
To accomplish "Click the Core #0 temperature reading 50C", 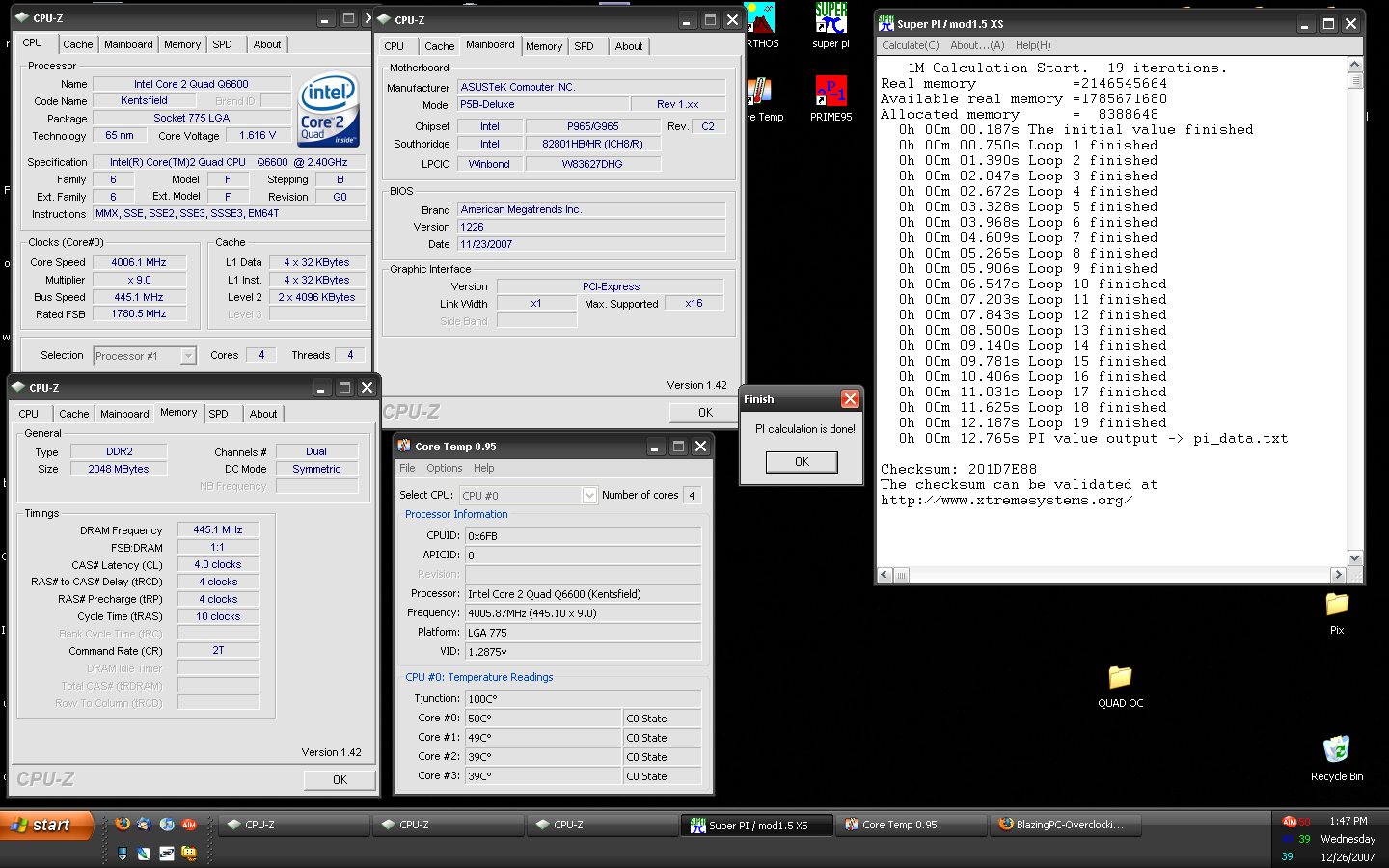I will 544,718.
